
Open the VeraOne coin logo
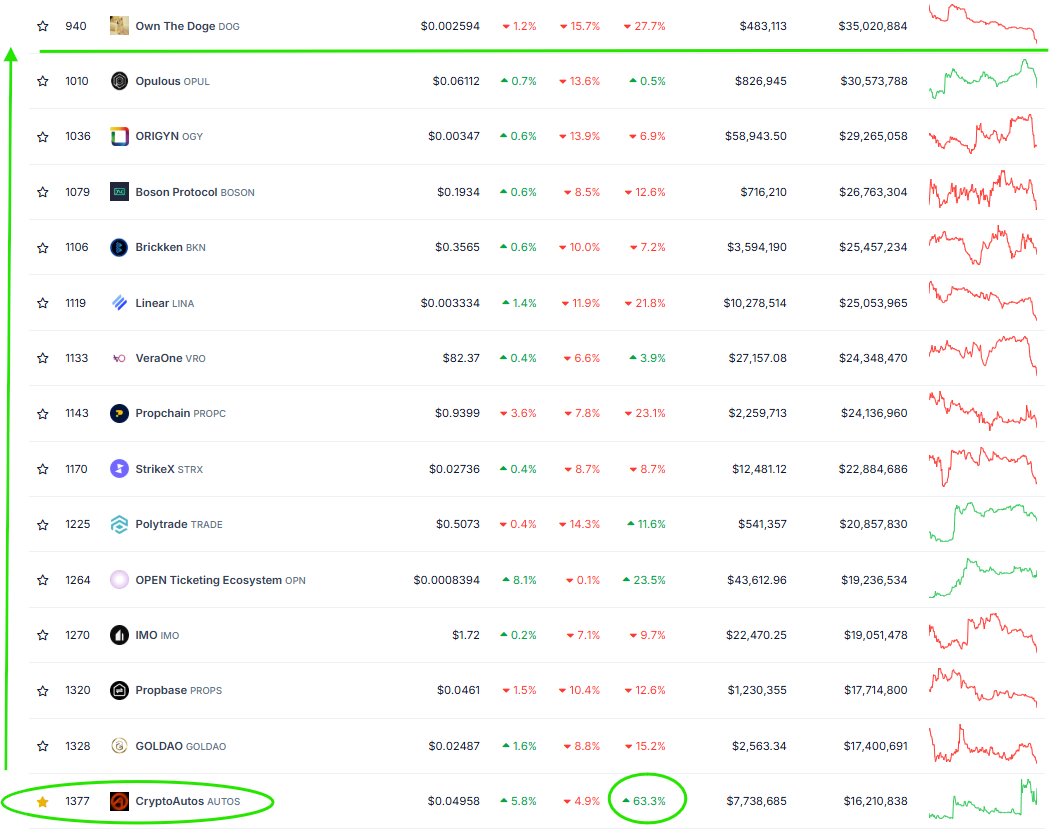[x=119, y=358]
